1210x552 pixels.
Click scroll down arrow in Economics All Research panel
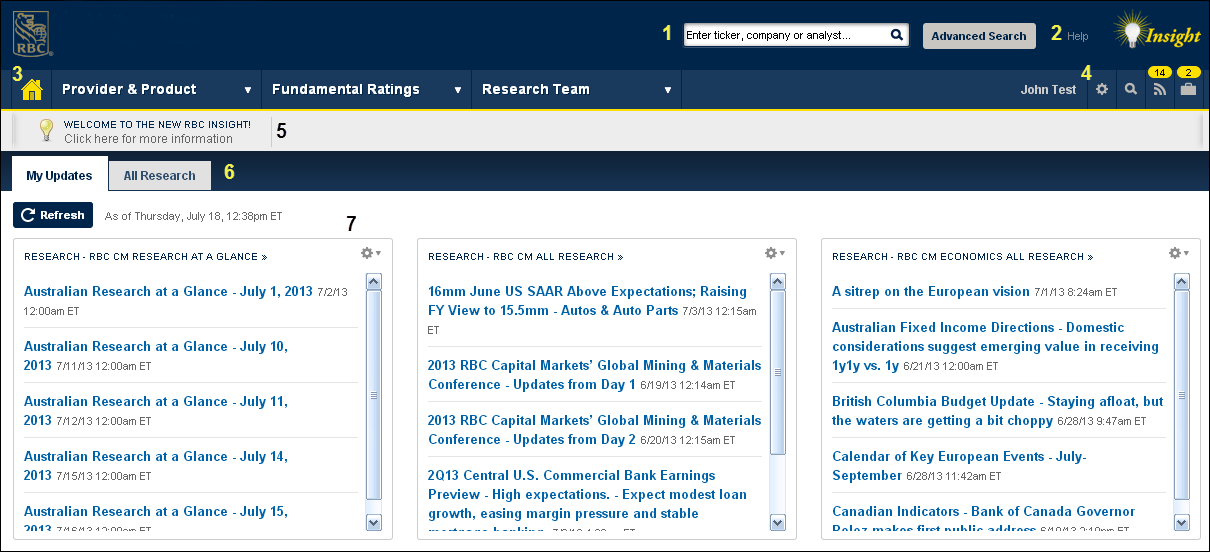pyautogui.click(x=1182, y=522)
